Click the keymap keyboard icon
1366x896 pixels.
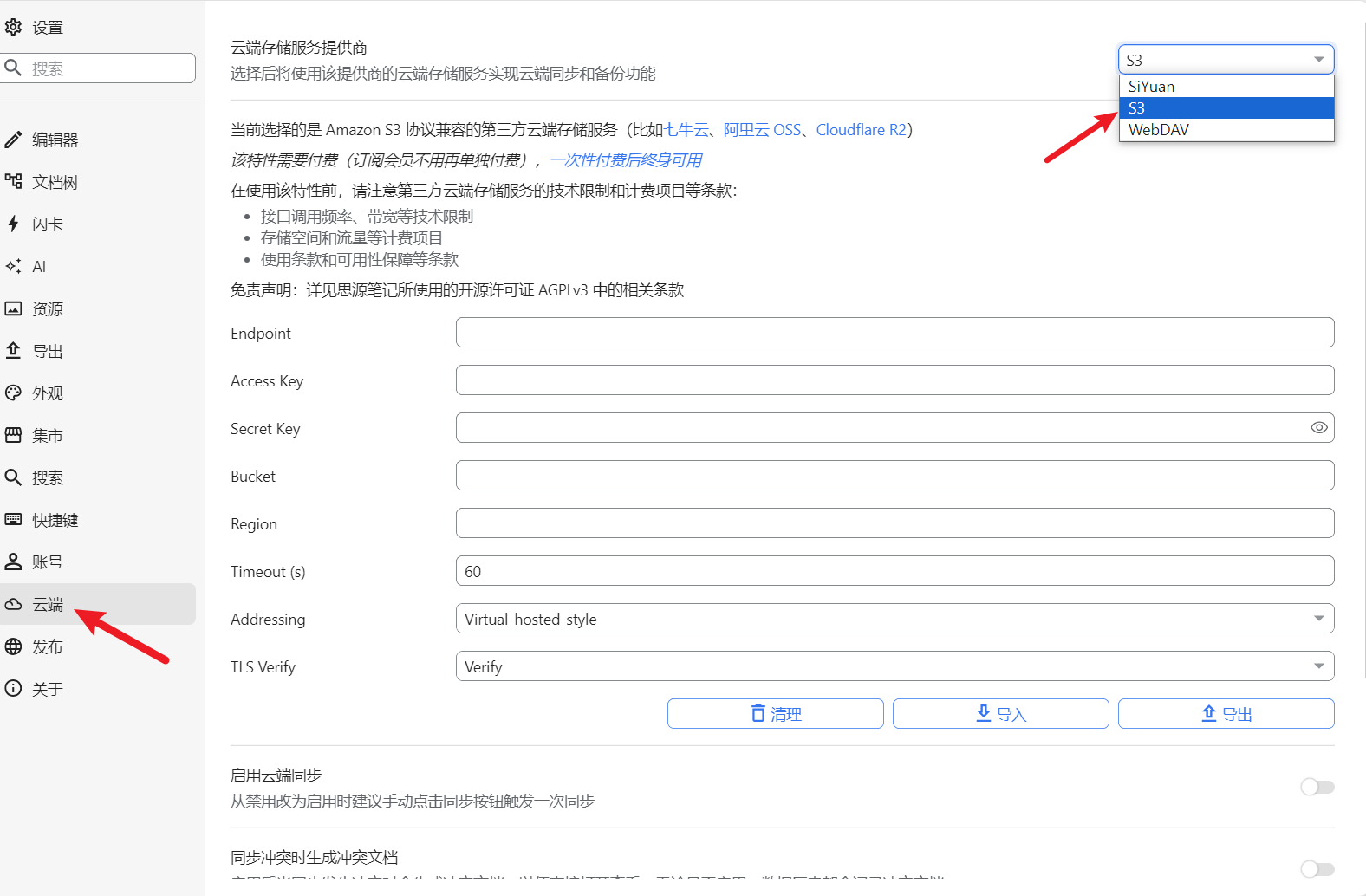click(13, 519)
